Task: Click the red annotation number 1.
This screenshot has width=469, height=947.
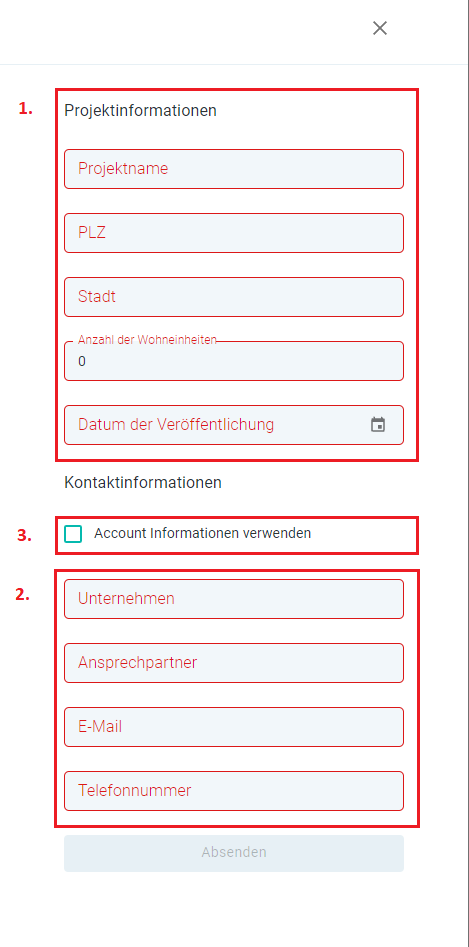Action: 25,109
